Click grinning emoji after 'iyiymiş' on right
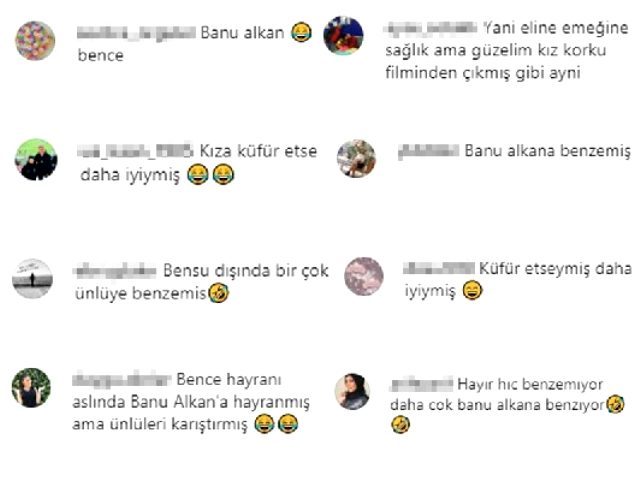This screenshot has width=640, height=486. coord(473,291)
